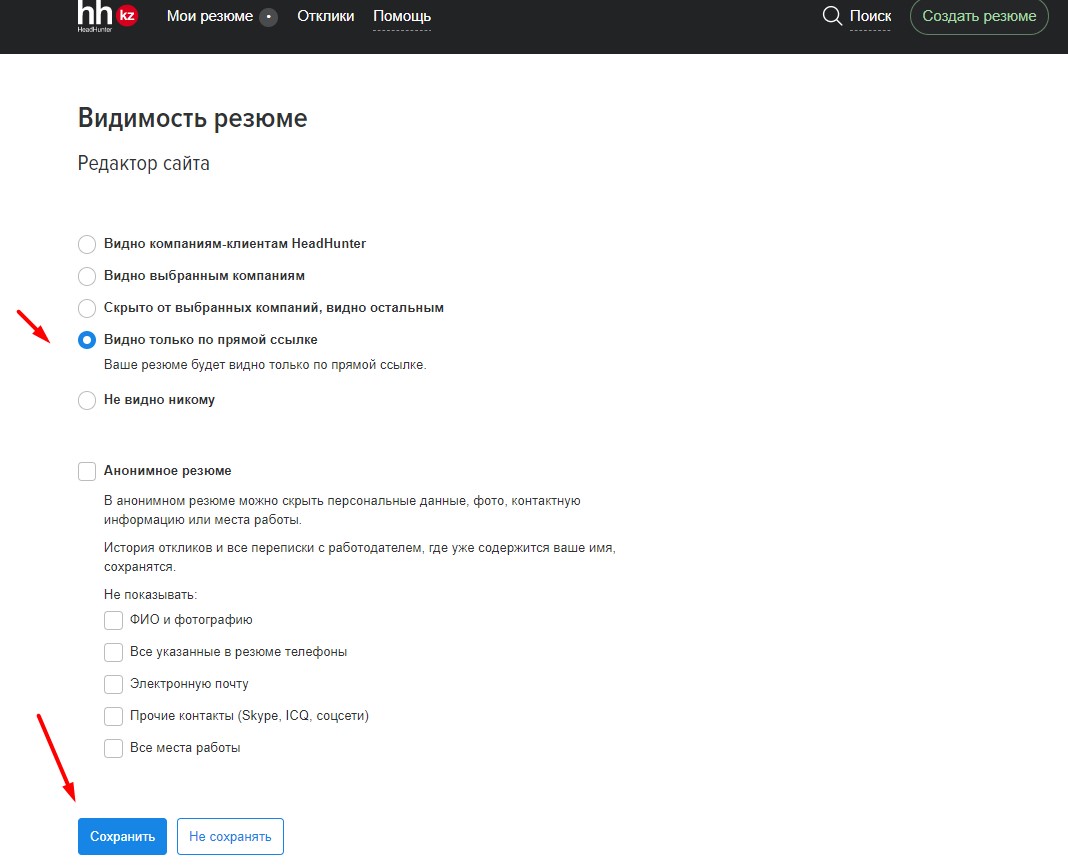Click the notification dot beside Мои резюме
1068x867 pixels.
pyautogui.click(x=268, y=17)
